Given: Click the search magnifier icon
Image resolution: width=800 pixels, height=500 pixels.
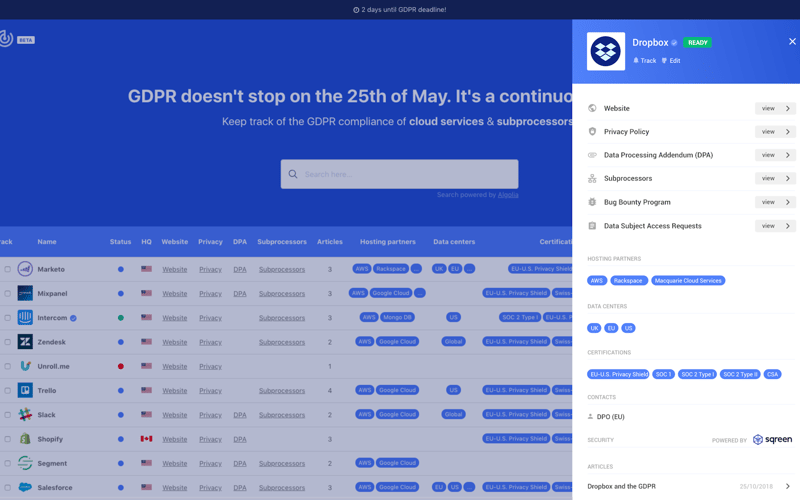Looking at the screenshot, I should (x=293, y=174).
